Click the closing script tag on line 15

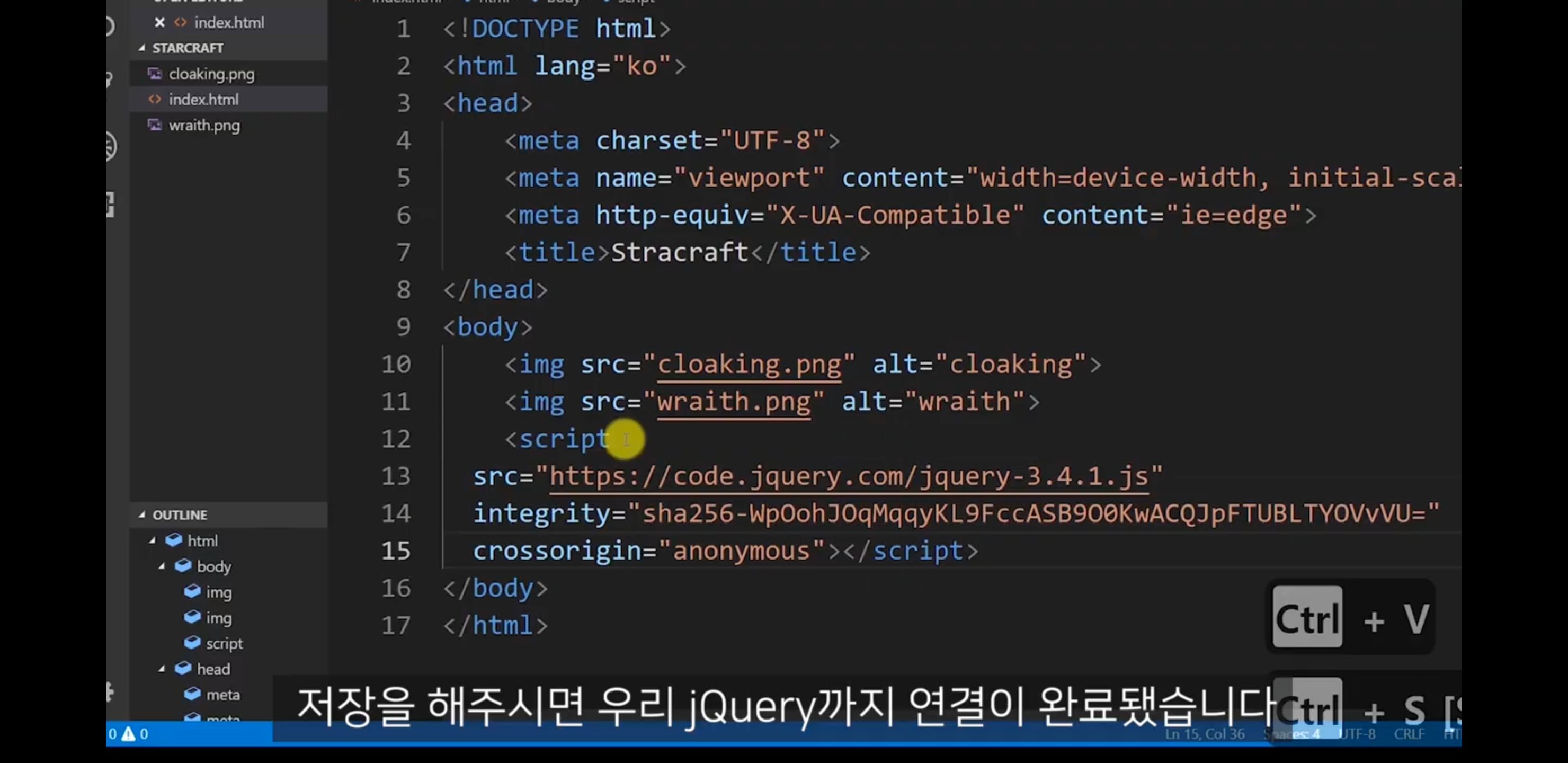click(x=911, y=551)
